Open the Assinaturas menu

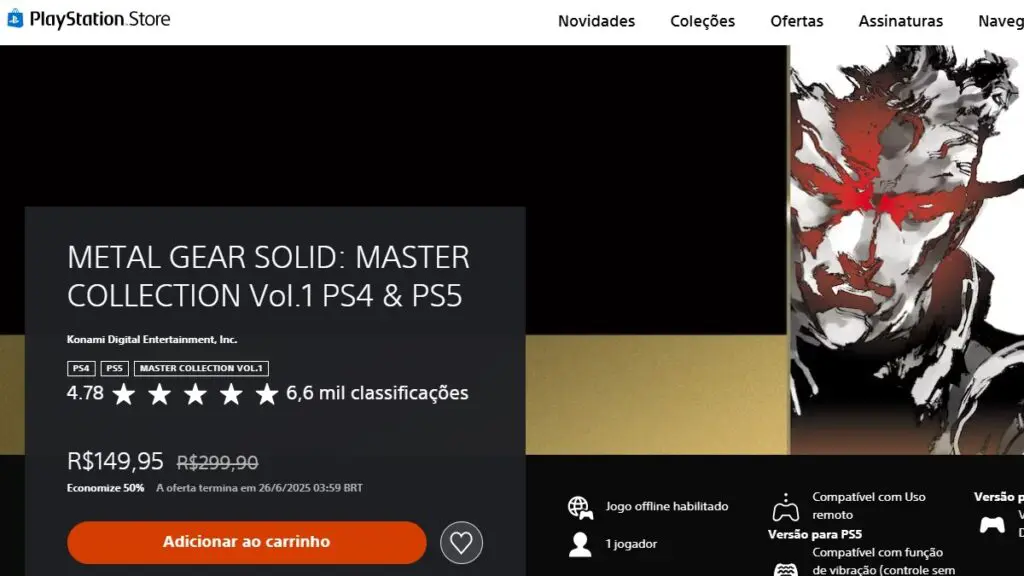pyautogui.click(x=901, y=21)
